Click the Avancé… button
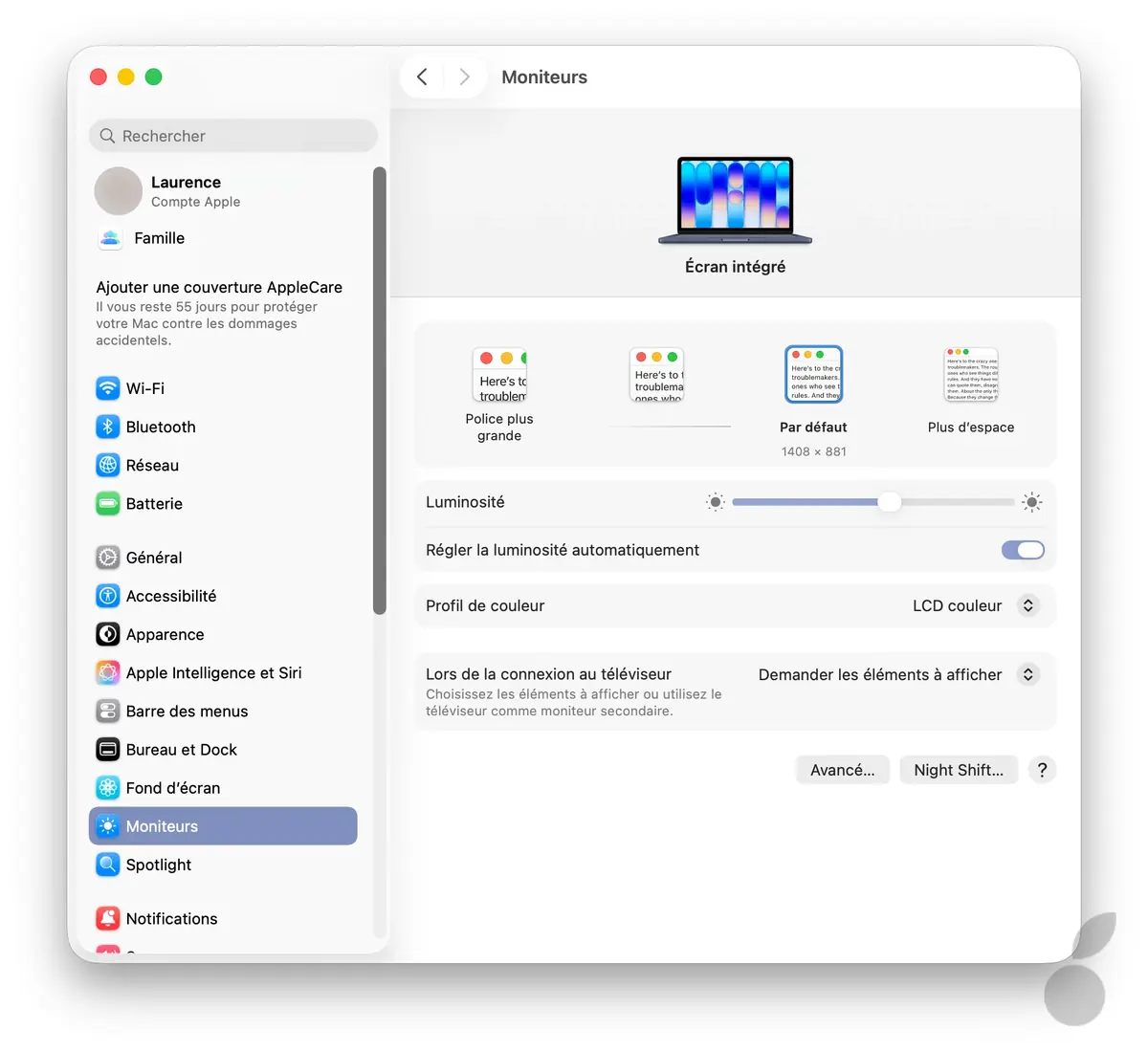Viewport: 1148px width, 1052px height. click(x=842, y=770)
